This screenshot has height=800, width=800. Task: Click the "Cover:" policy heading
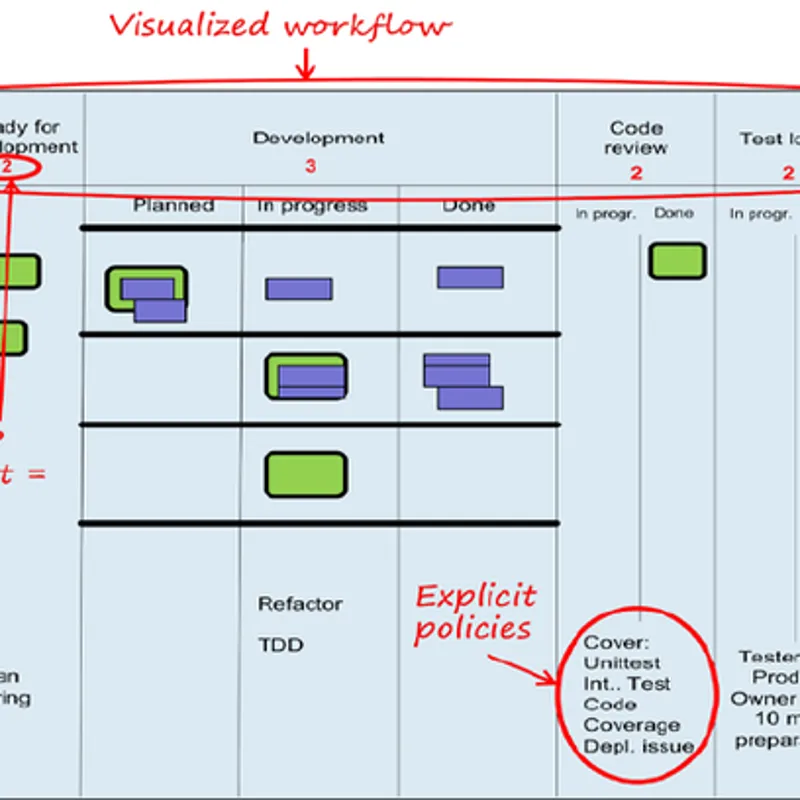[x=616, y=642]
